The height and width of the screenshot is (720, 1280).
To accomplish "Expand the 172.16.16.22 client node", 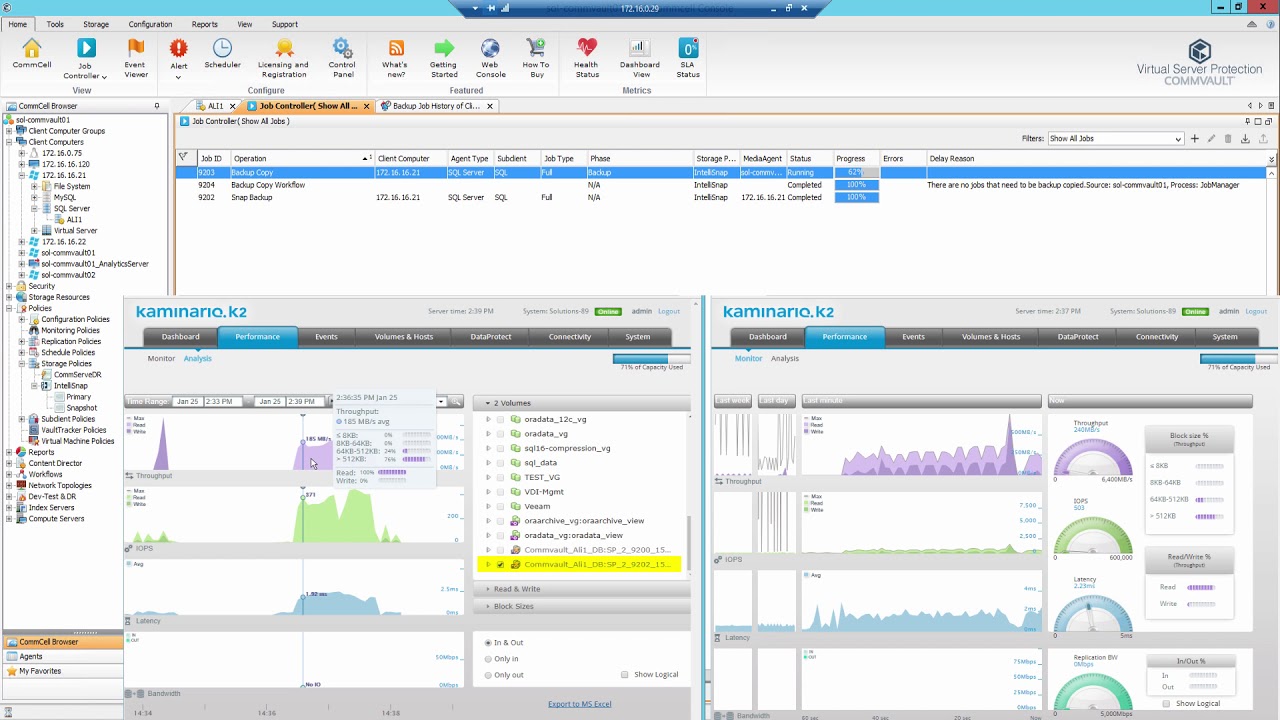I will click(x=21, y=242).
